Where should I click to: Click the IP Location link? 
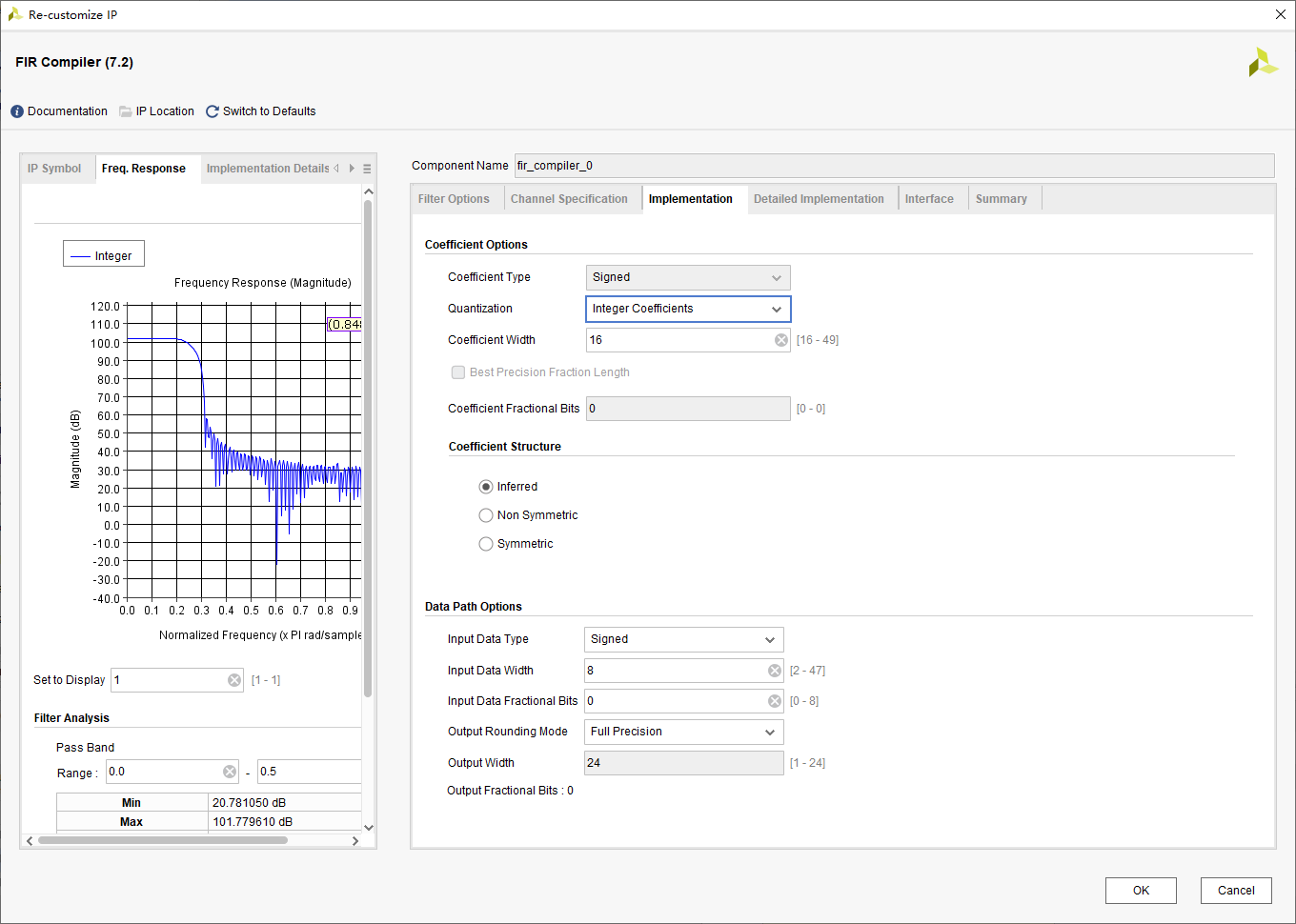[165, 111]
